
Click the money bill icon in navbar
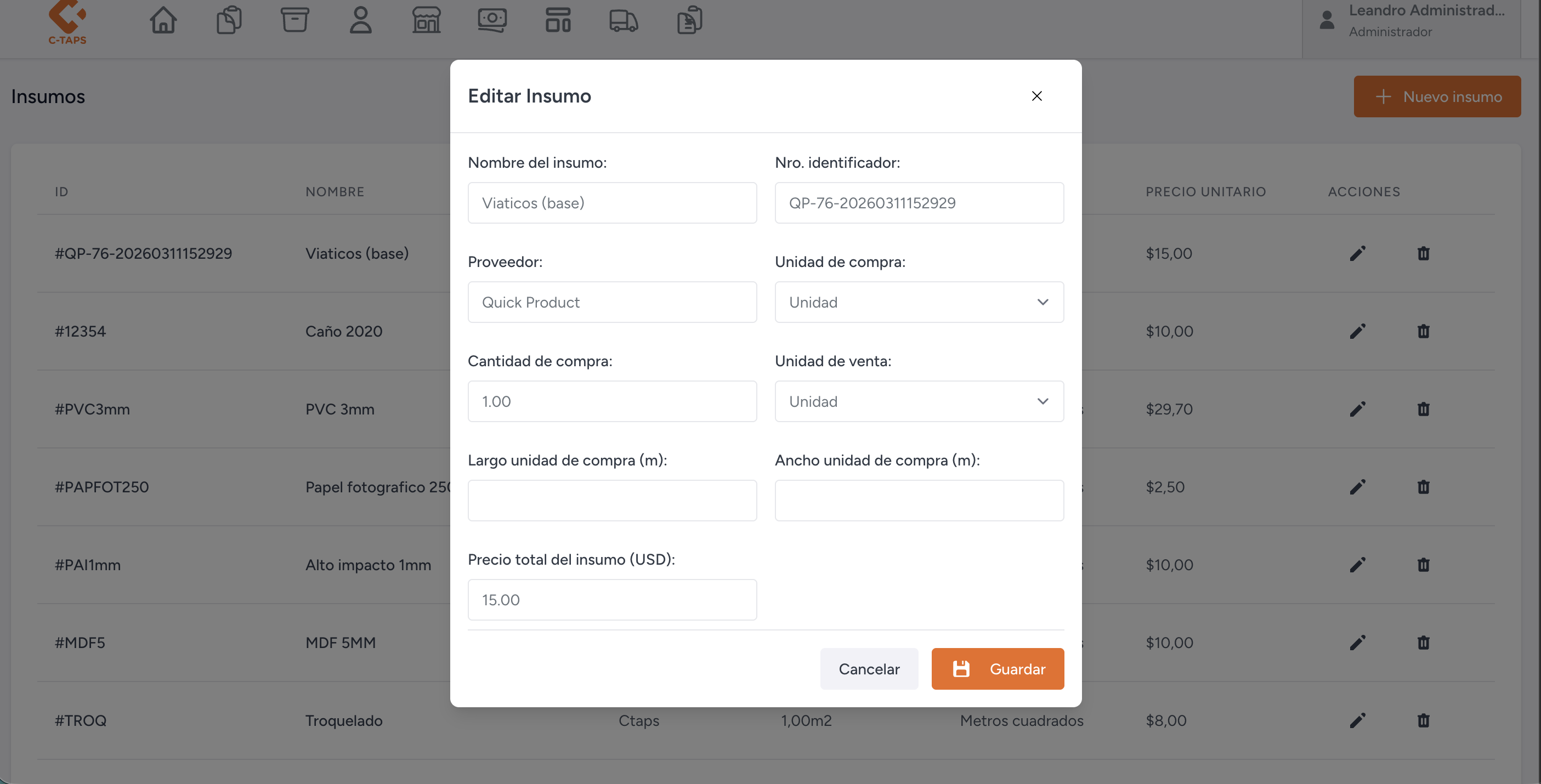point(492,20)
